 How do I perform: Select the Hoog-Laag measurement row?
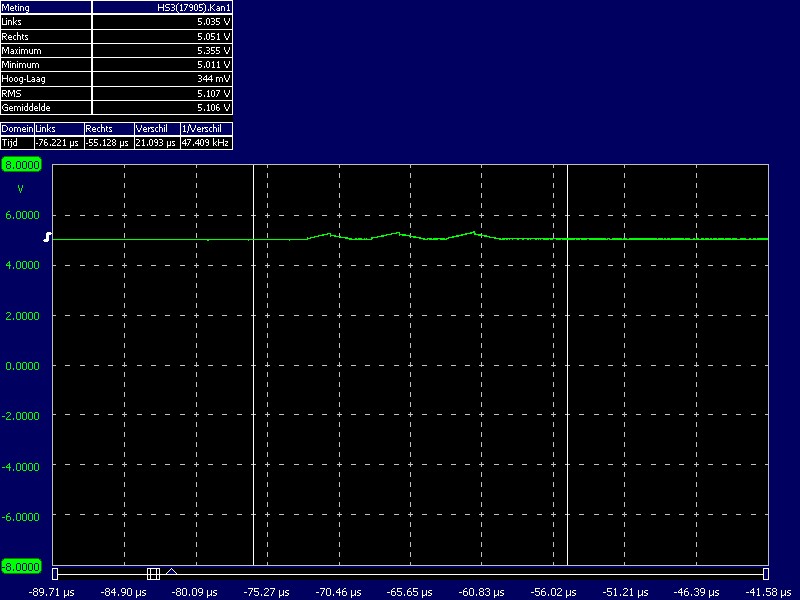pyautogui.click(x=116, y=78)
